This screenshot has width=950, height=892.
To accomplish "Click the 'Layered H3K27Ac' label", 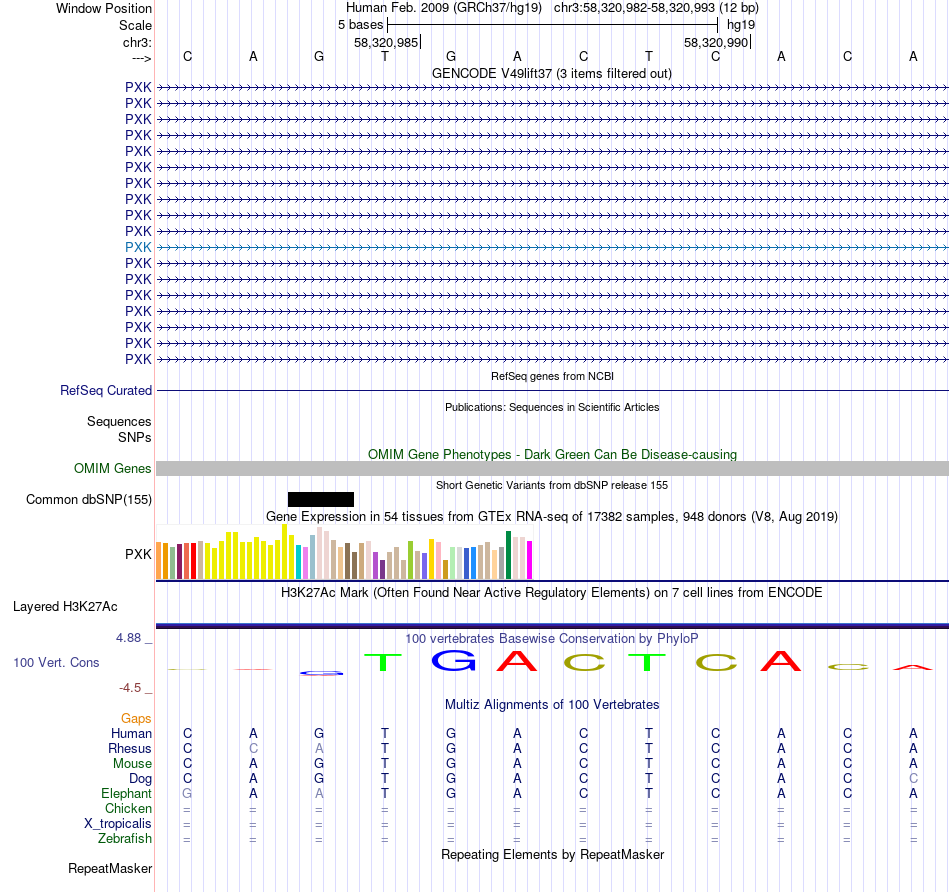I will click(x=65, y=607).
